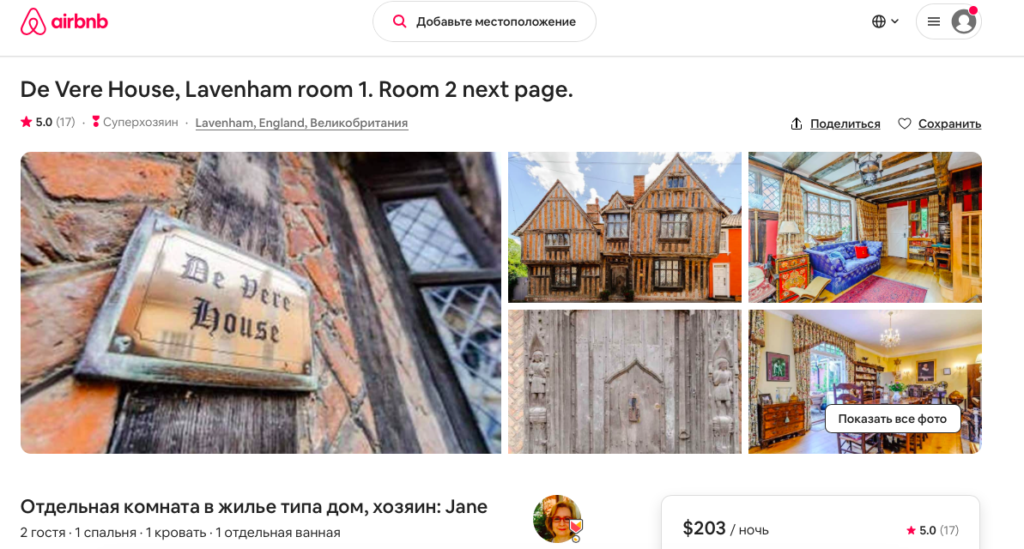Click the Сохранить link
This screenshot has width=1024, height=549.
950,123
